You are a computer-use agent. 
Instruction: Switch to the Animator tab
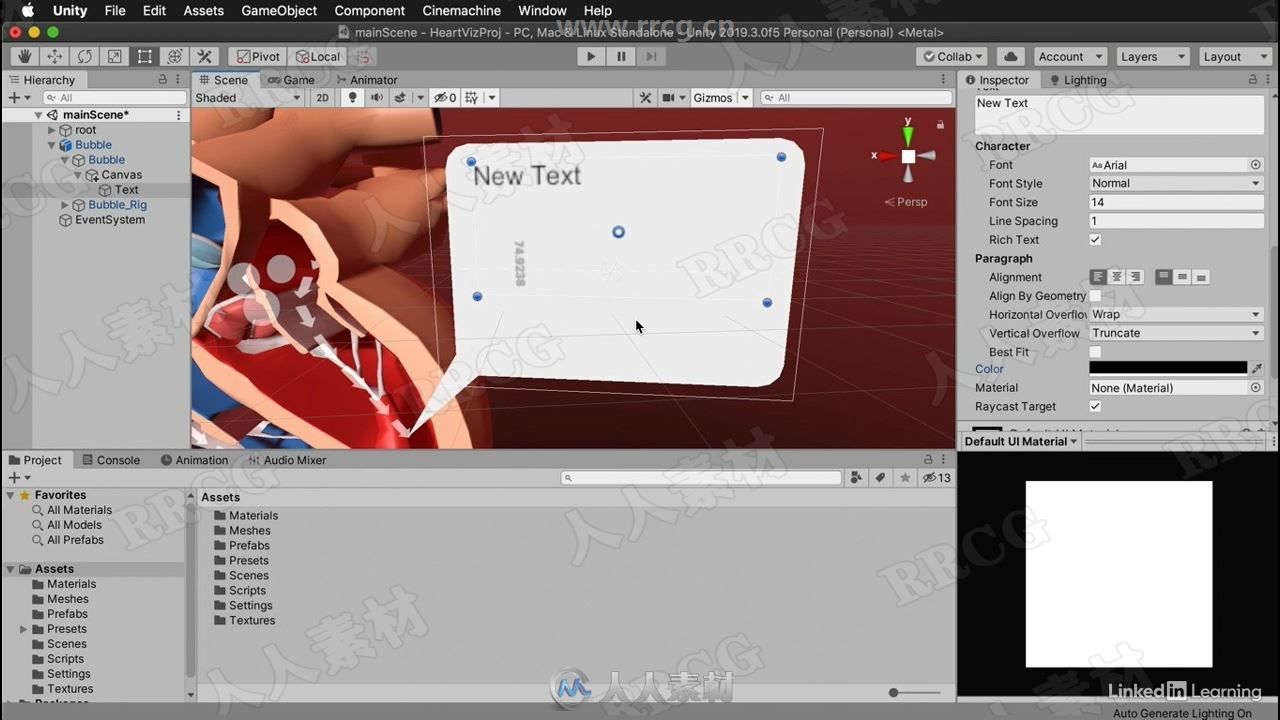(x=366, y=80)
